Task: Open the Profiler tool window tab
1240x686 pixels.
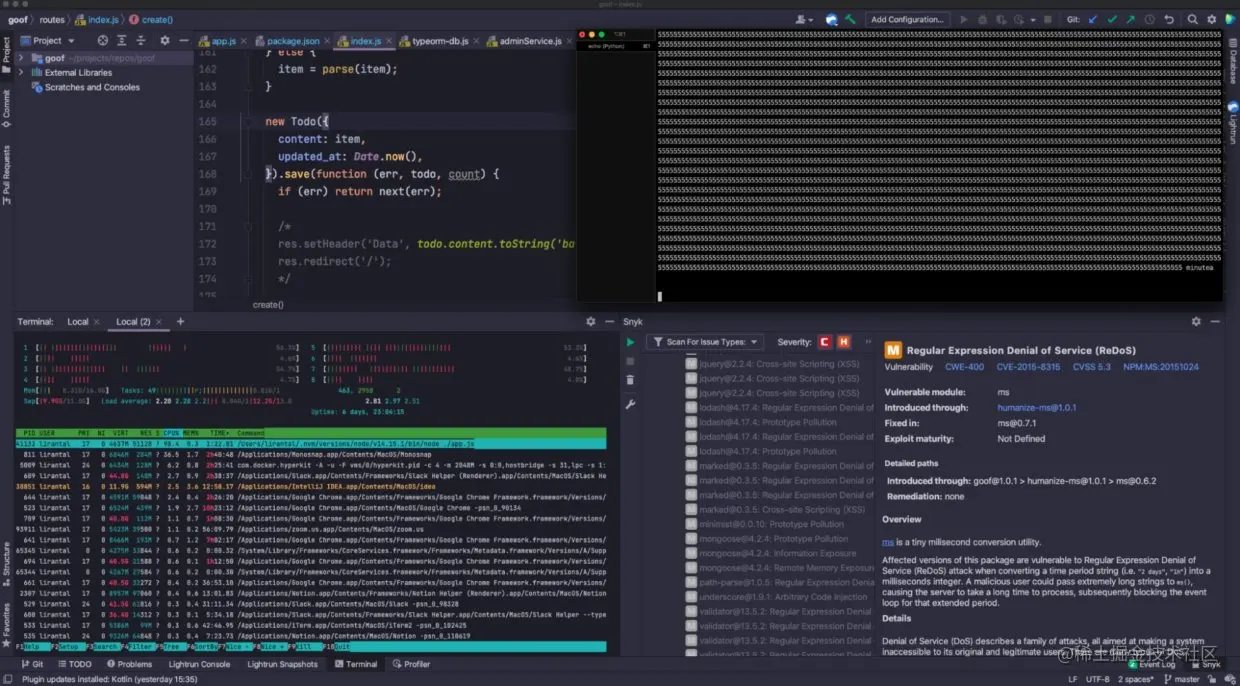Action: (x=411, y=663)
